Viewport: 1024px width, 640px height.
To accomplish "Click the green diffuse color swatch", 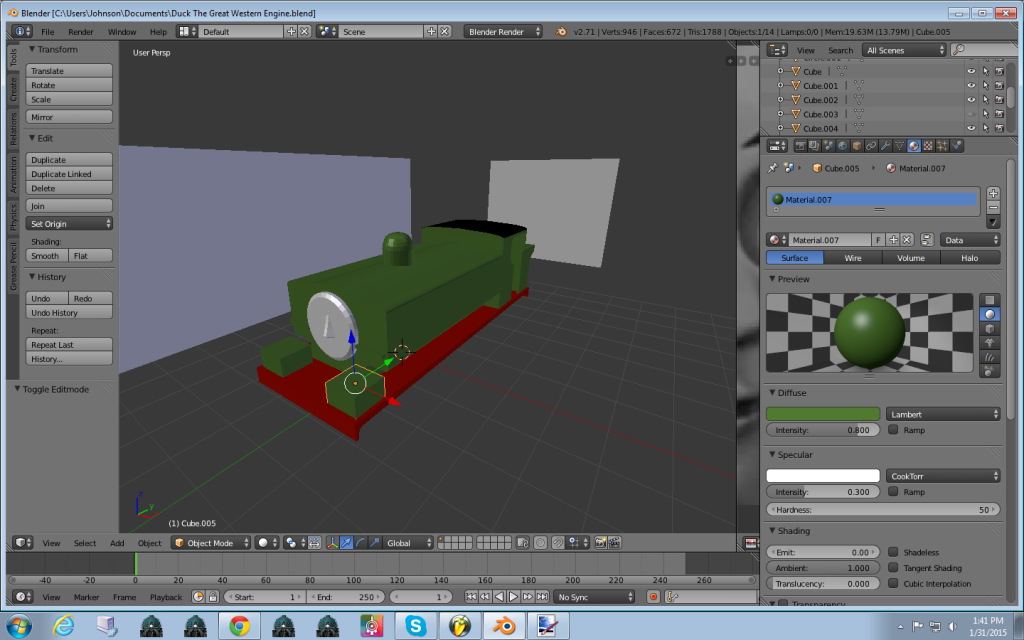I will tap(823, 414).
